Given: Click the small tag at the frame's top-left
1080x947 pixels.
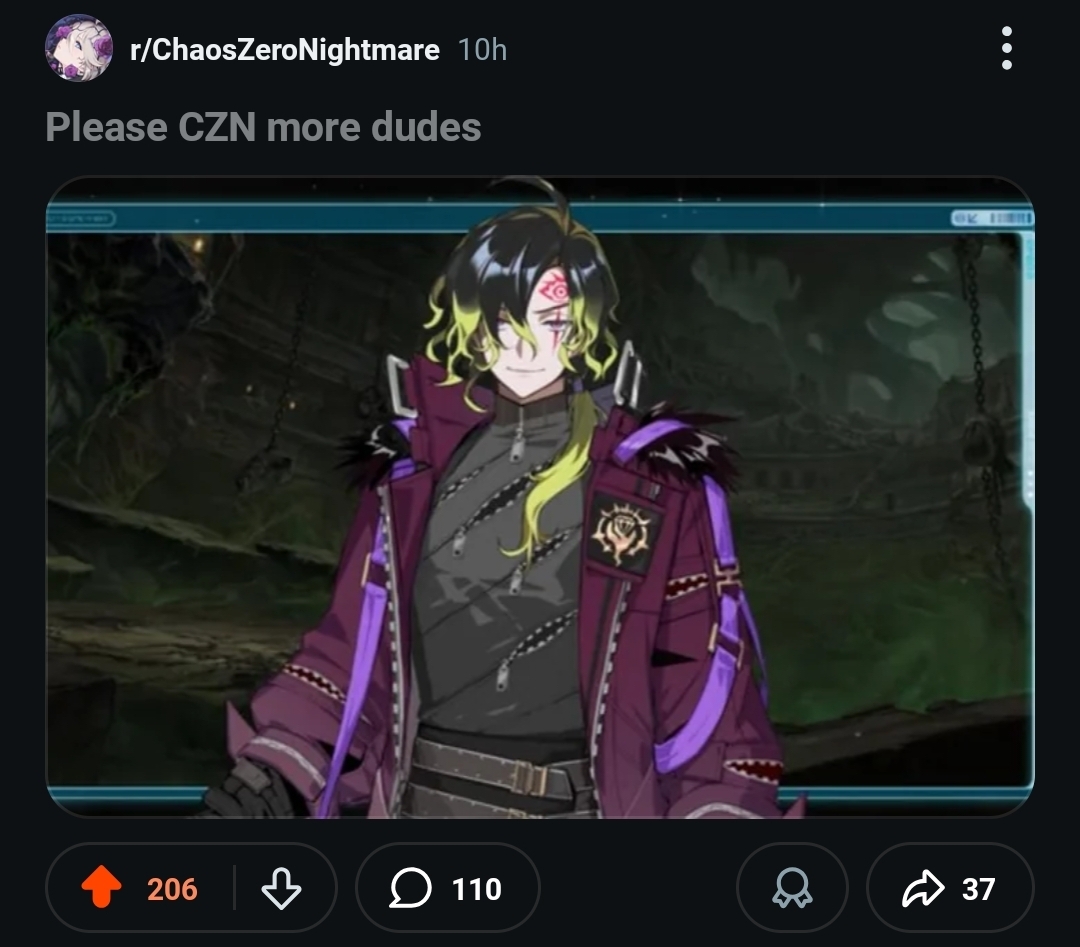Looking at the screenshot, I should click(x=80, y=219).
